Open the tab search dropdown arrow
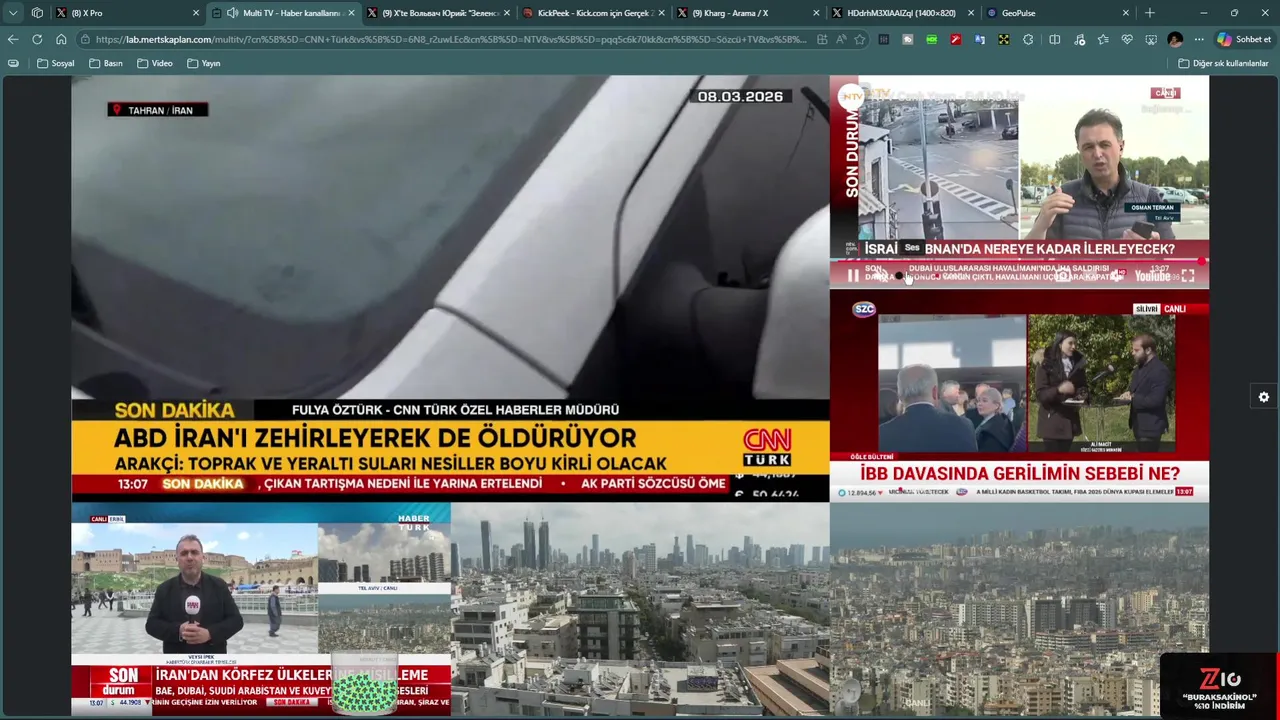Screen dimensions: 1280x720 [x=13, y=13]
